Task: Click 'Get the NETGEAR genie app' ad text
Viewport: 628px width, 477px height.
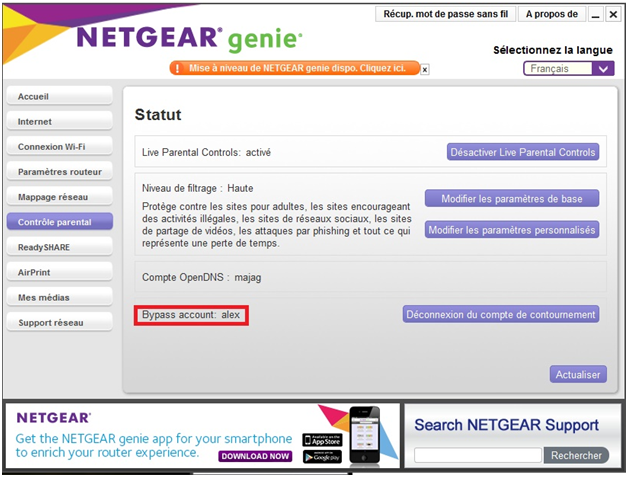Action: 154,445
